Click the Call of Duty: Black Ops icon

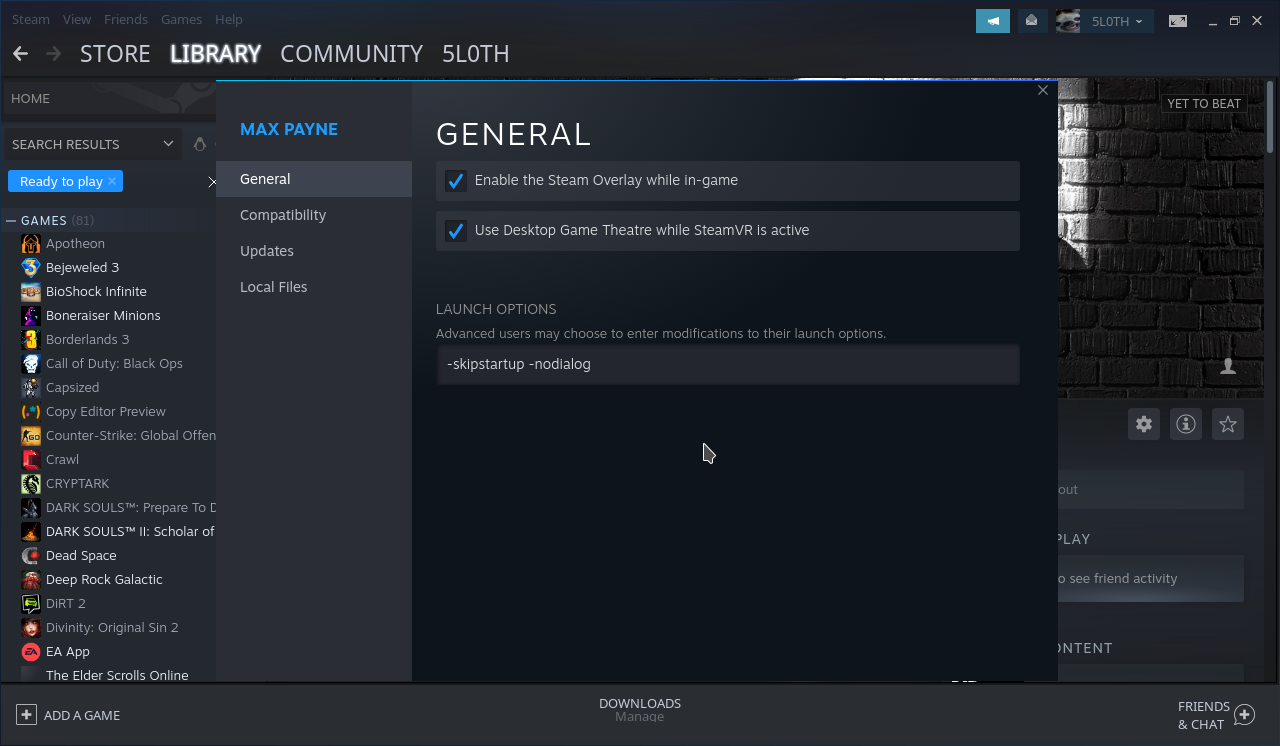coord(30,363)
